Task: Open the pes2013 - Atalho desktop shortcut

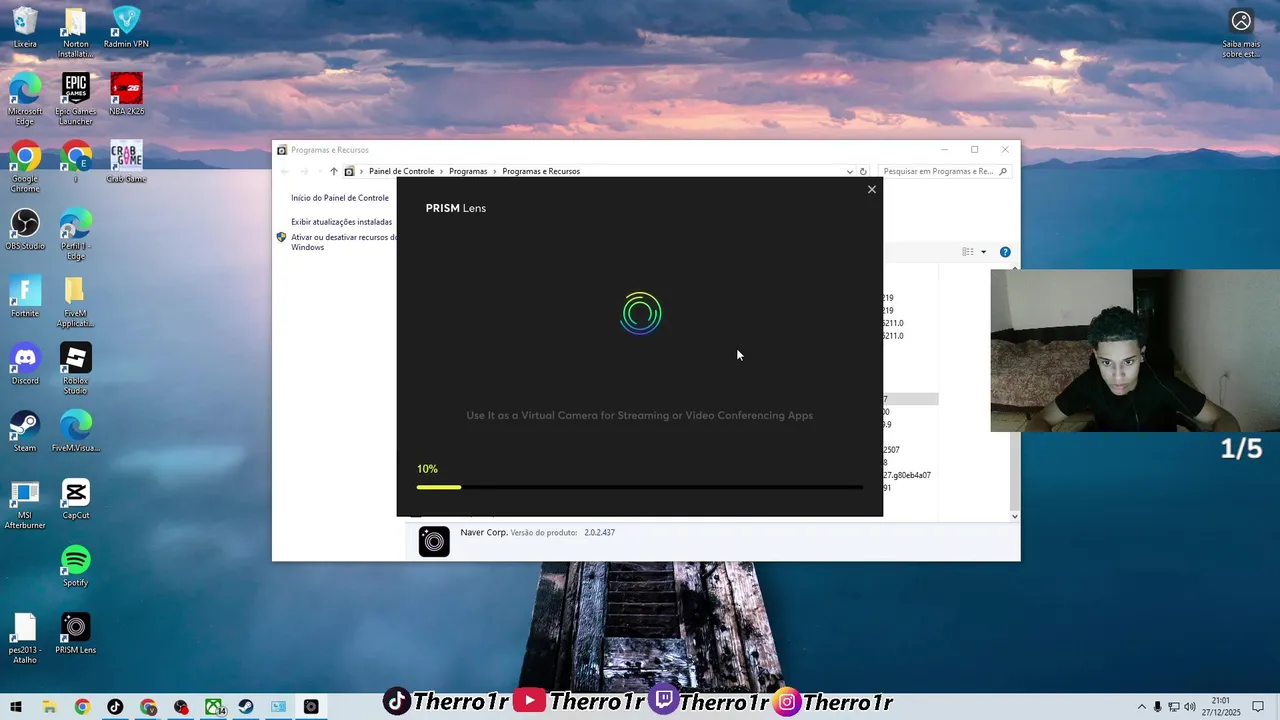Action: click(x=25, y=637)
